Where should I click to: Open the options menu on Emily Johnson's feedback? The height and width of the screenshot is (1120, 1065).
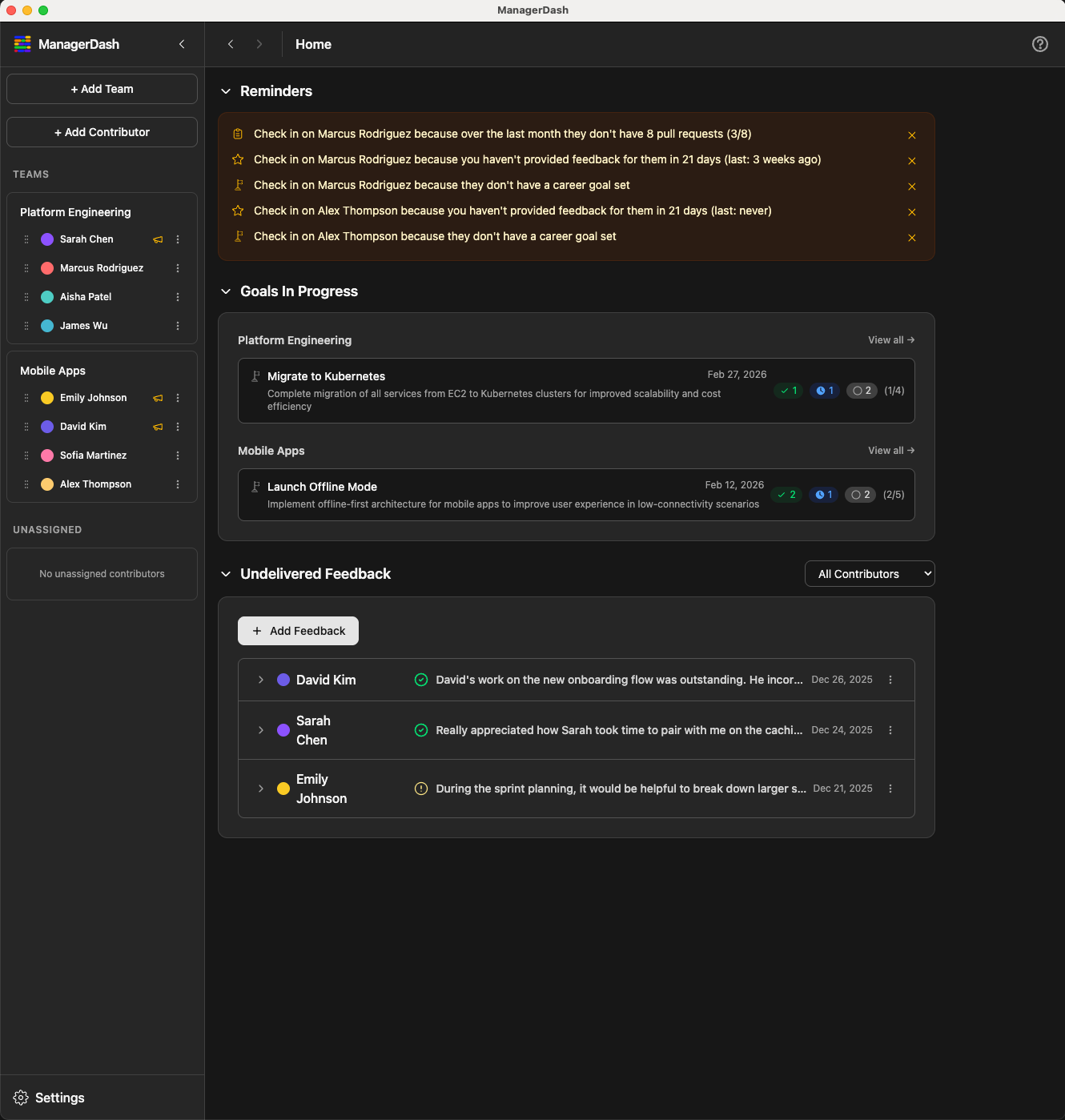[x=890, y=789]
